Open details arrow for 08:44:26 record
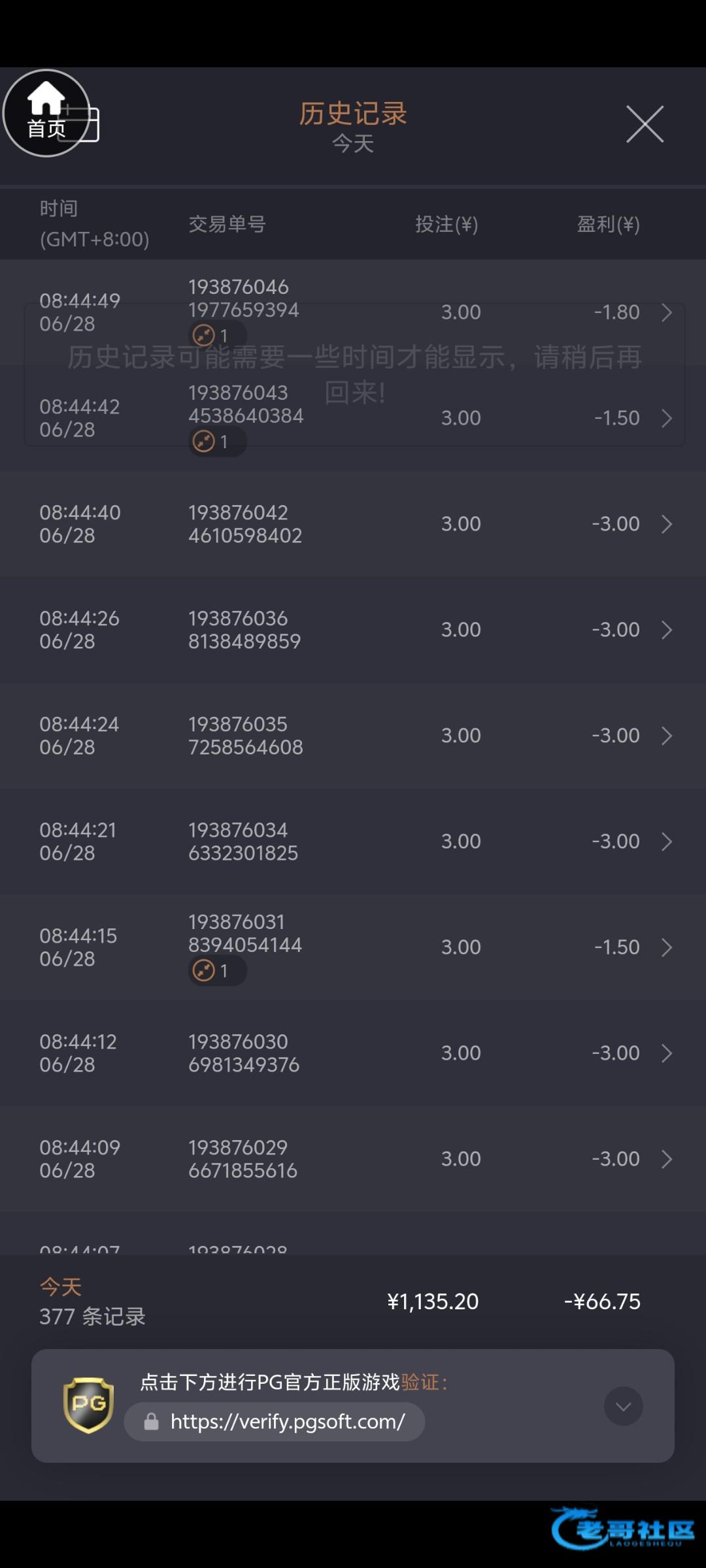The height and width of the screenshot is (1568, 706). (x=666, y=630)
